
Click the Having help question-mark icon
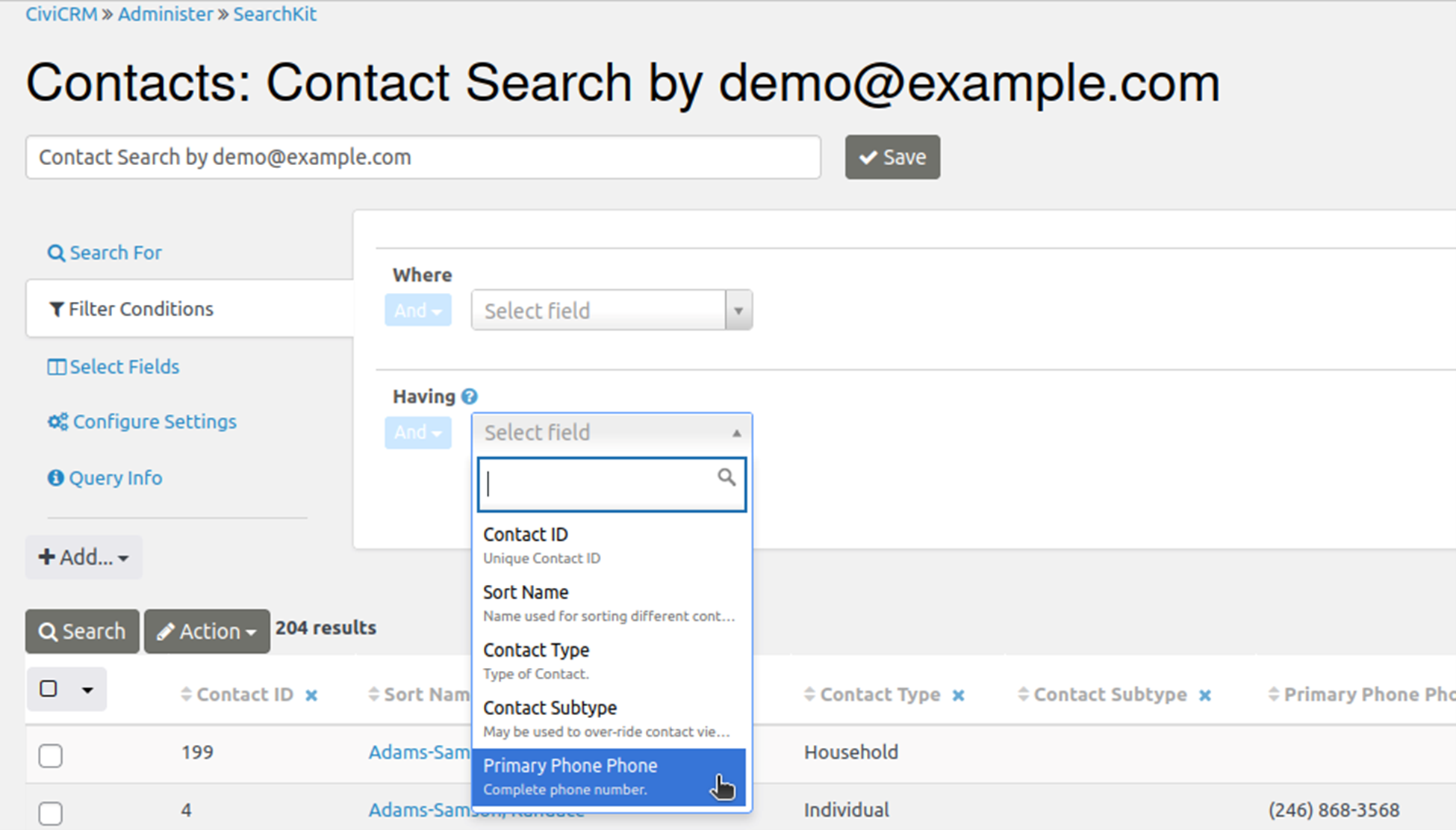(x=469, y=397)
